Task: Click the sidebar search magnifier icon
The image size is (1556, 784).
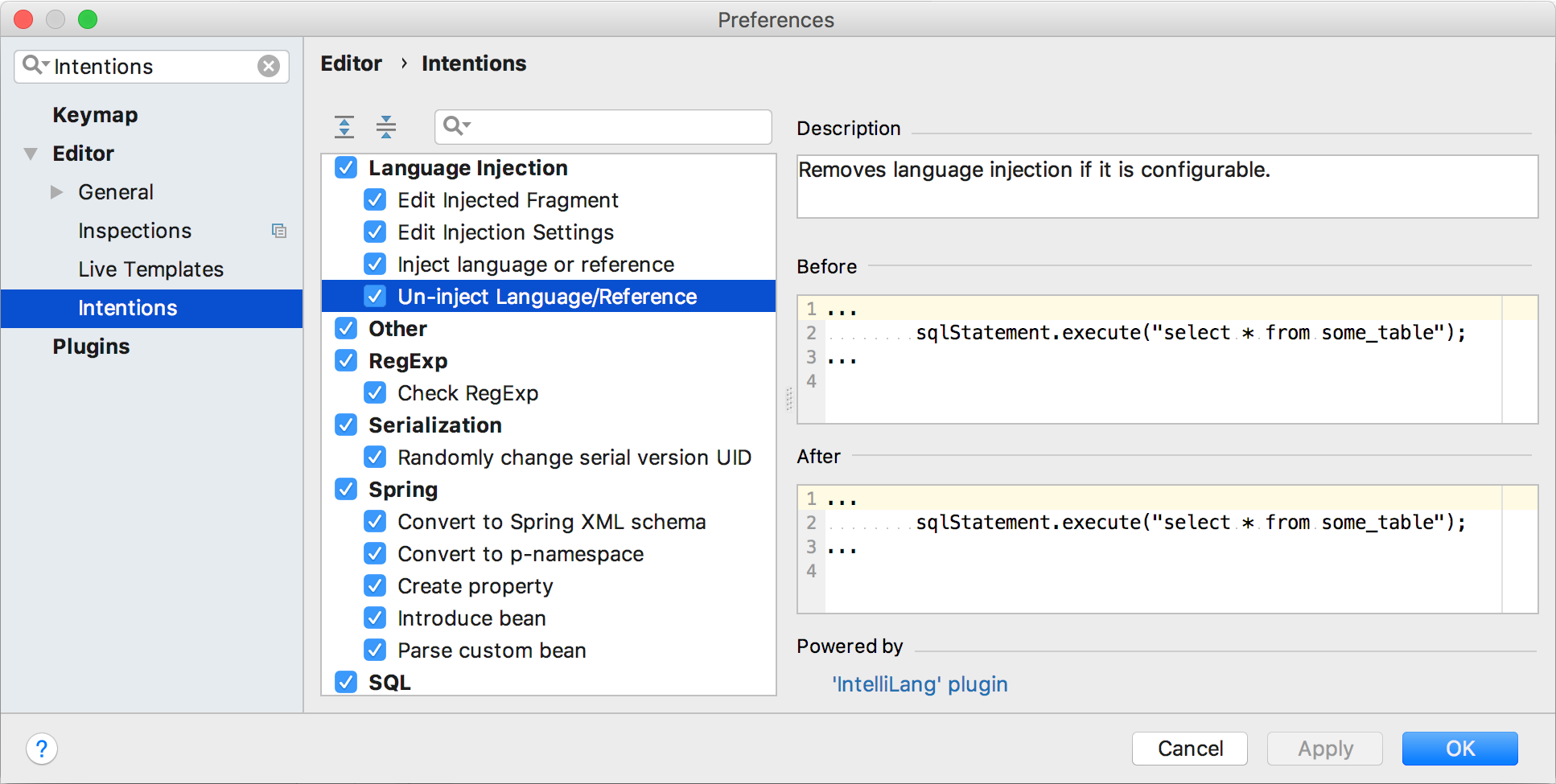Action: pyautogui.click(x=35, y=65)
